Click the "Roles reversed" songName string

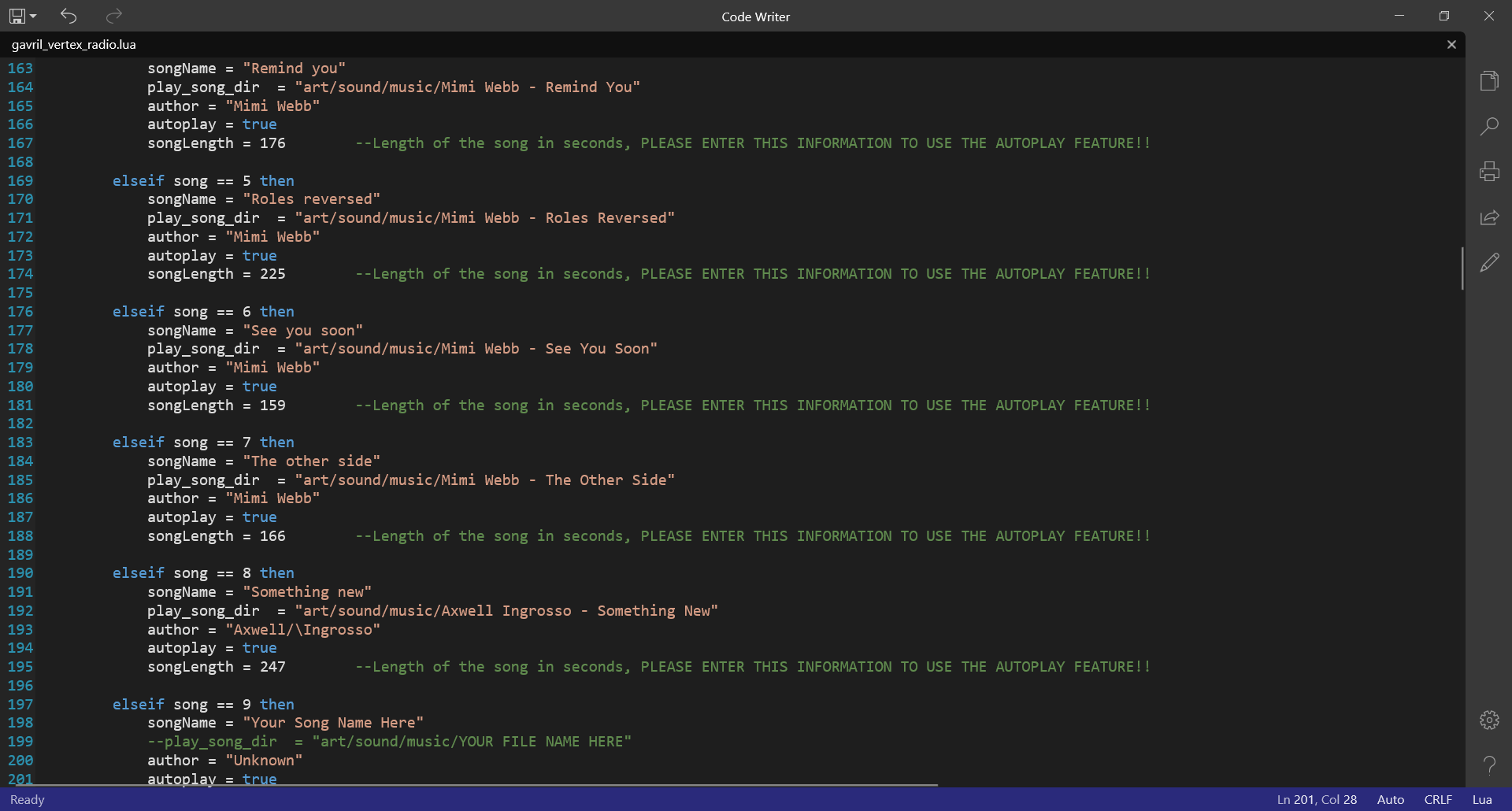point(311,199)
